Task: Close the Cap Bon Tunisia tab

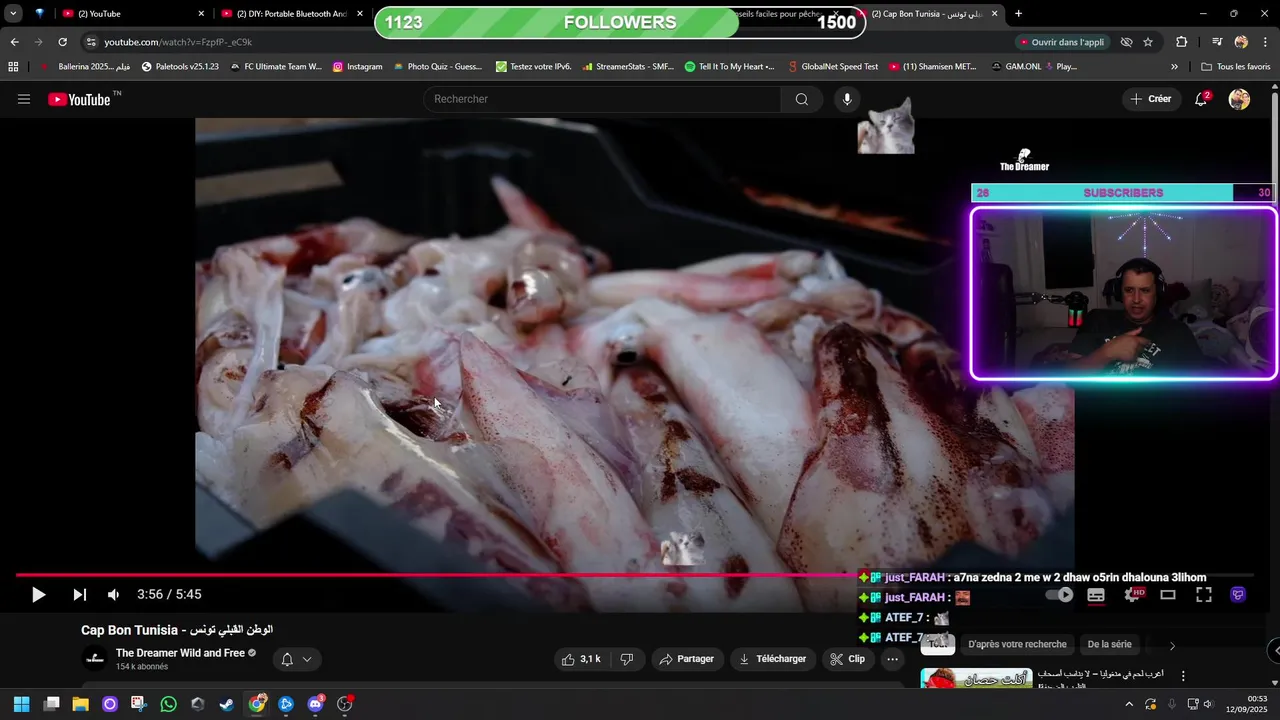Action: click(994, 14)
